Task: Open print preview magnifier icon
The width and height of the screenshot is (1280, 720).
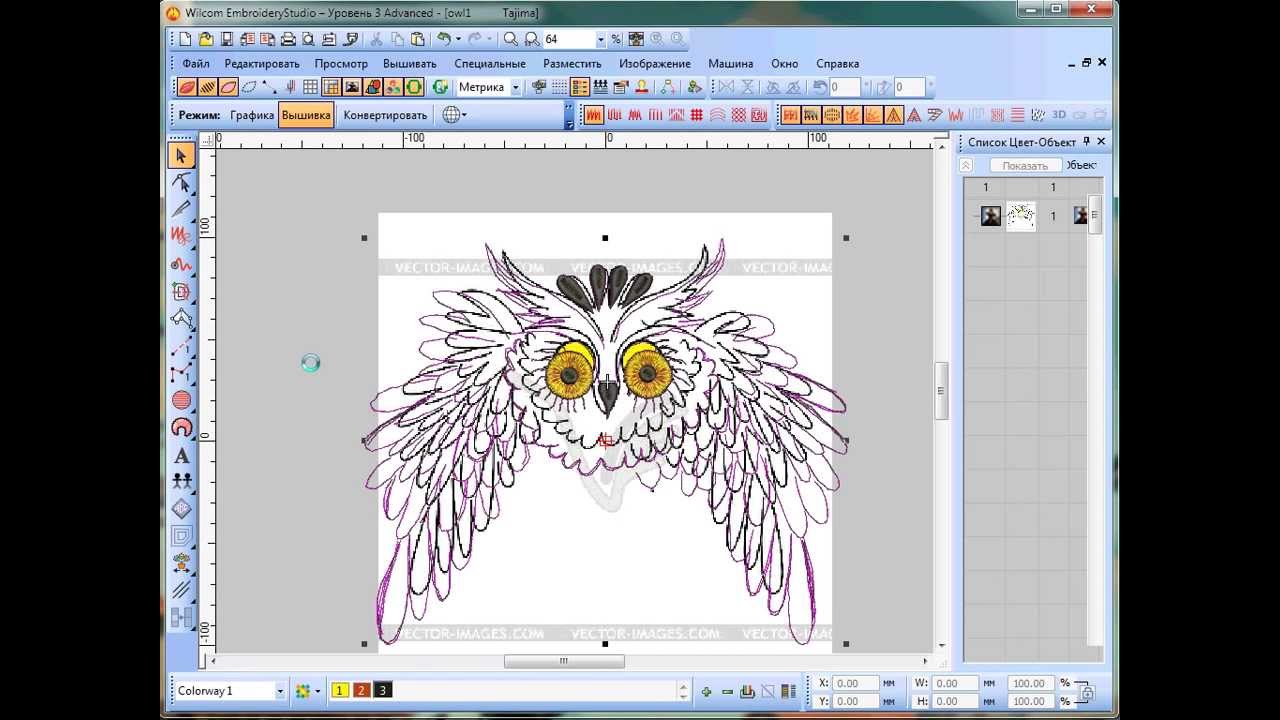Action: 308,39
